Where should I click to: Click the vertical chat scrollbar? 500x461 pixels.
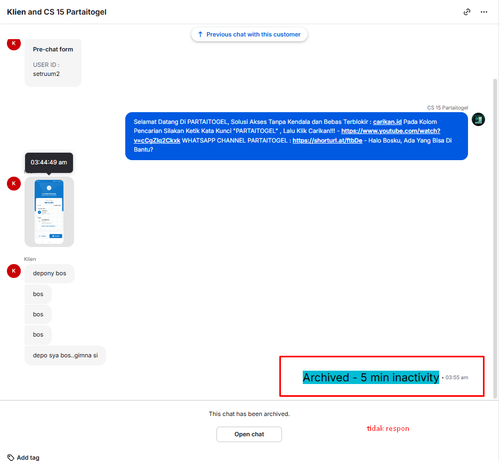pos(495,238)
